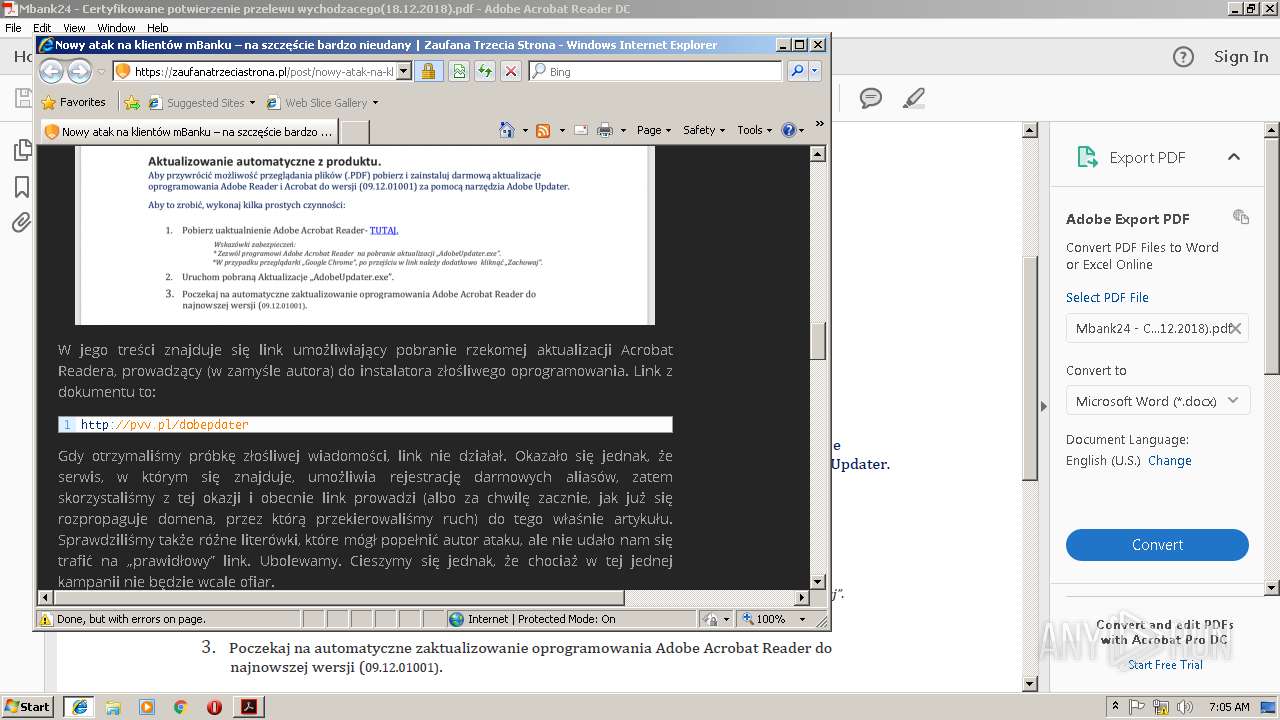Open the security lock report icon
Screen dimensions: 1280x720
pos(428,71)
